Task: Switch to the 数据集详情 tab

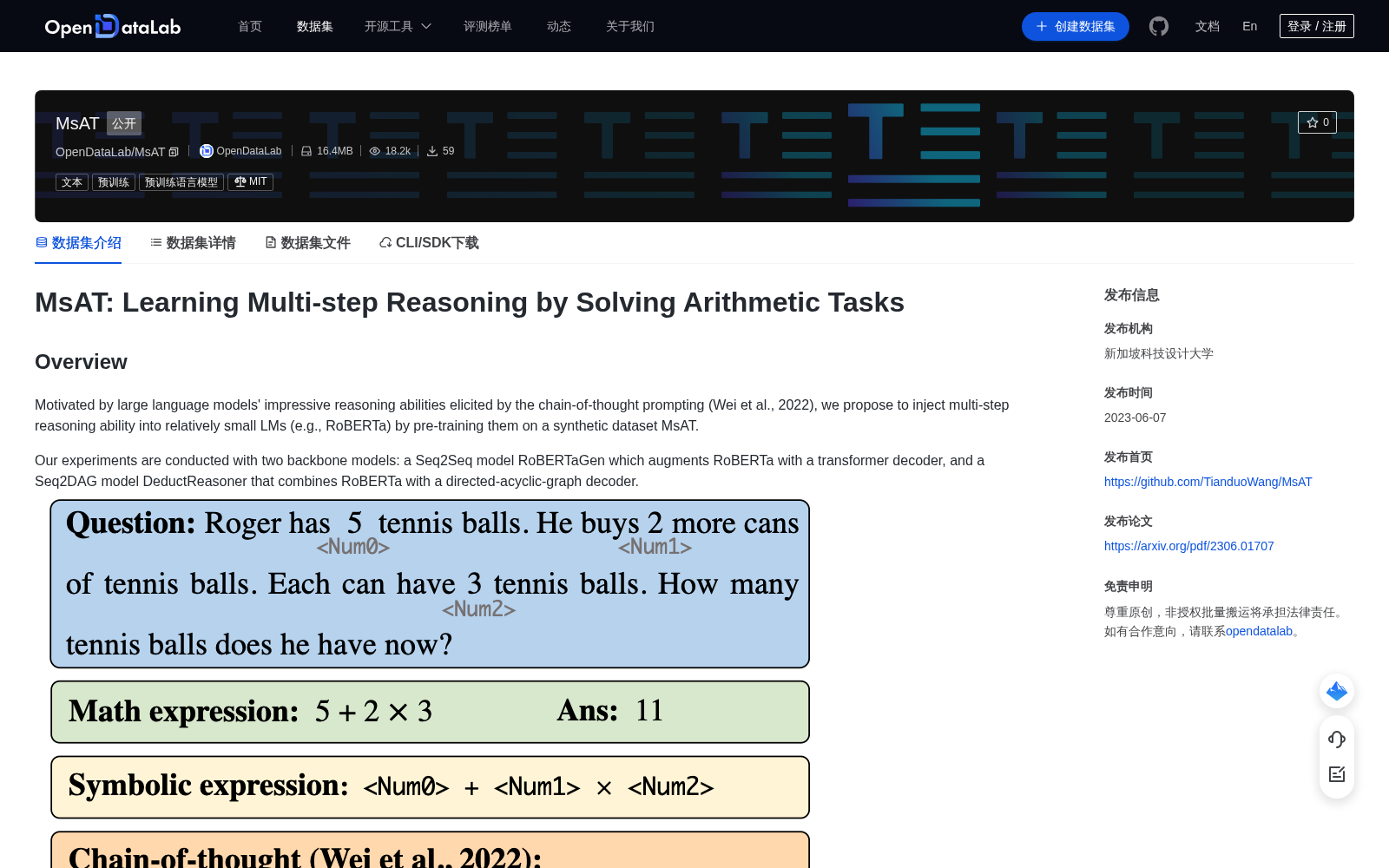Action: pyautogui.click(x=193, y=243)
